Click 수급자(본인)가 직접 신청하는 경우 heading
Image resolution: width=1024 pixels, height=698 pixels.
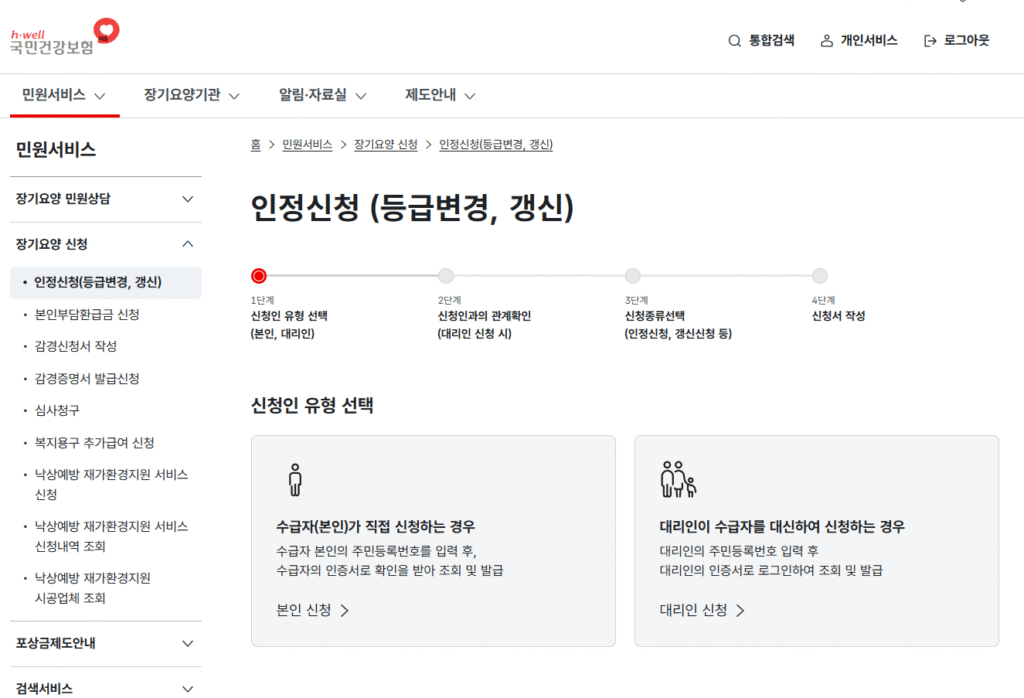(376, 527)
